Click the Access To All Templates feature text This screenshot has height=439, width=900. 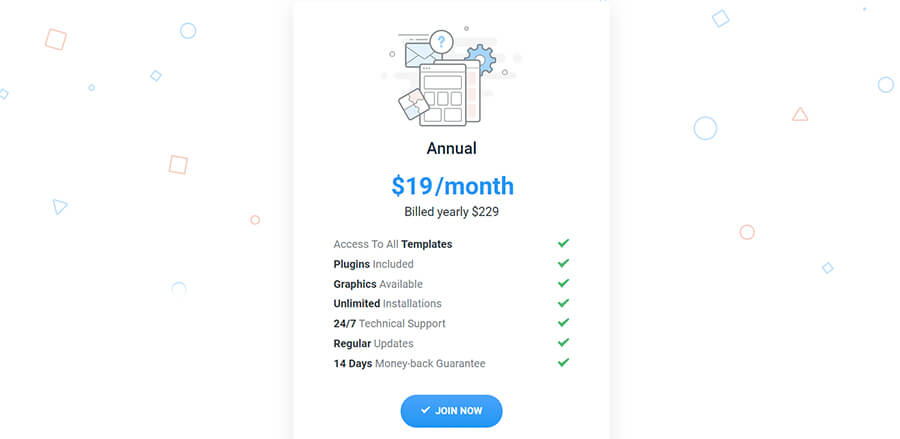point(393,244)
